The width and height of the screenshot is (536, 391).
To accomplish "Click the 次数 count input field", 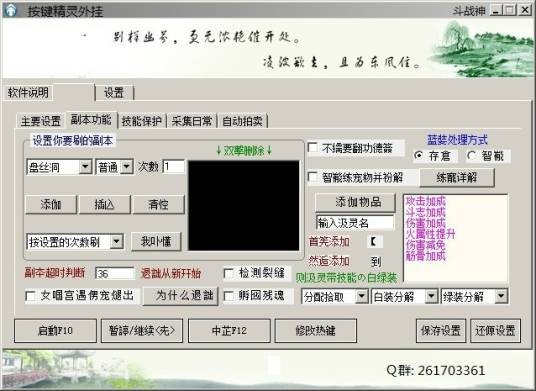I will (174, 167).
